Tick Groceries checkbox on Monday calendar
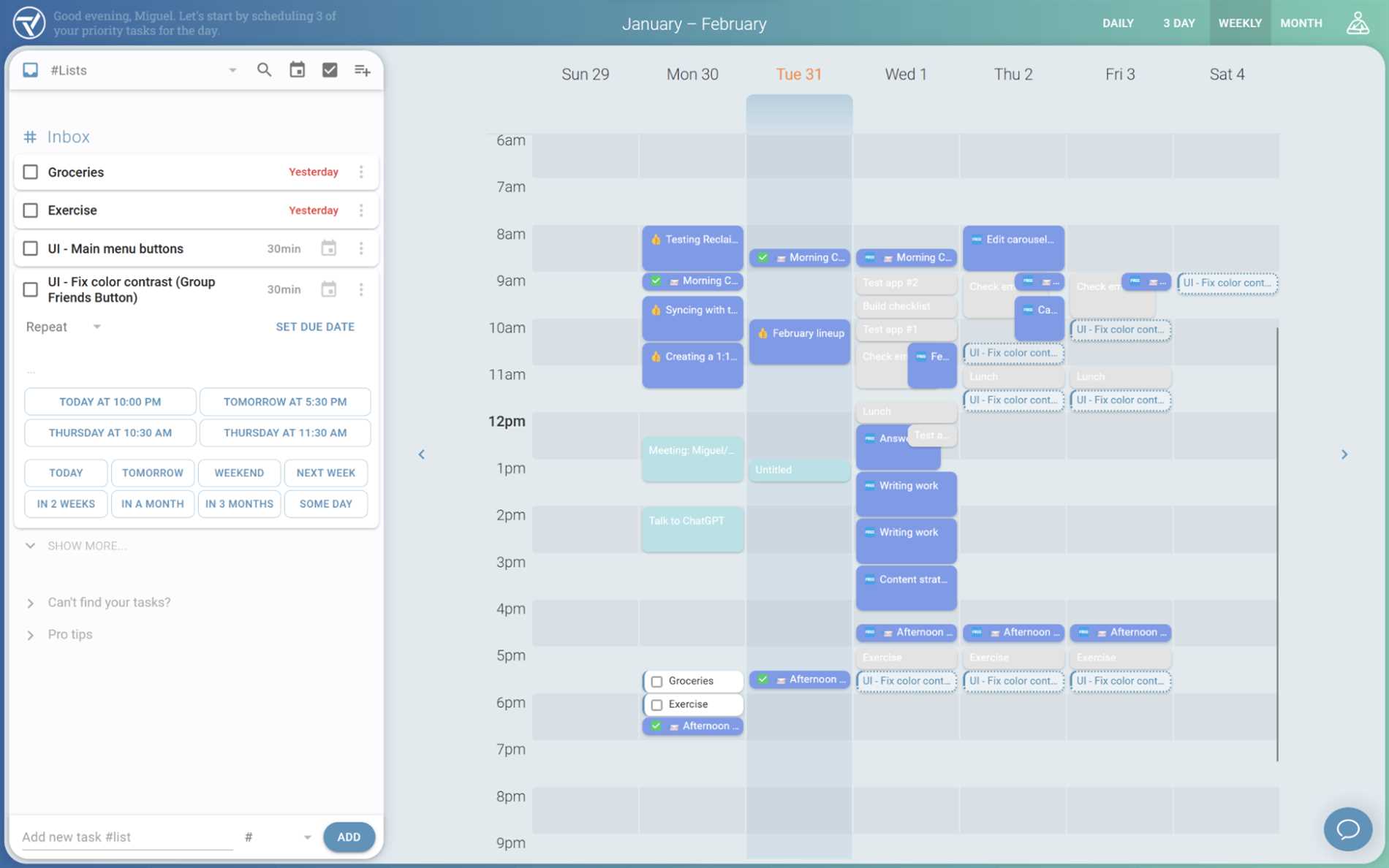 656,681
